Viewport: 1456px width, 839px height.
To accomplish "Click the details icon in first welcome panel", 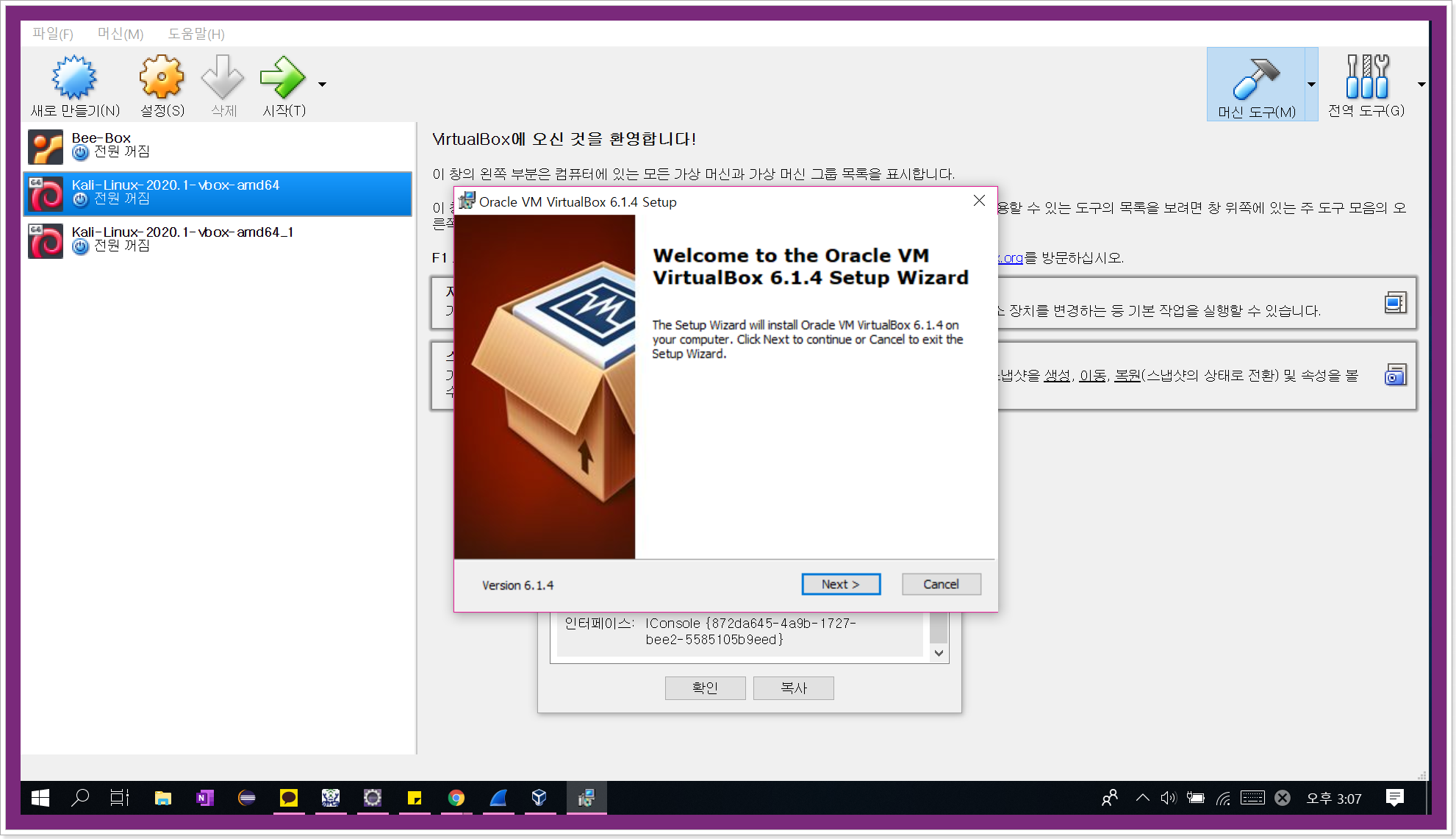I will pyautogui.click(x=1394, y=303).
